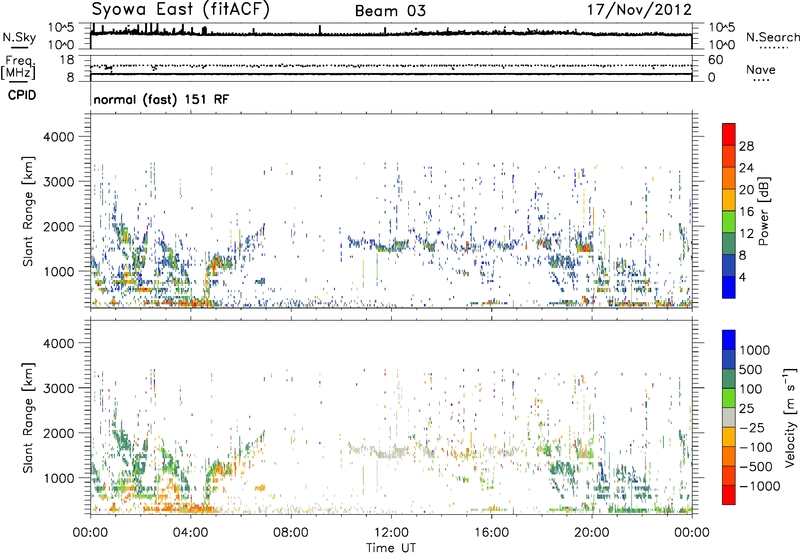This screenshot has height=554, width=800.
Task: Click the date '17/Nov/2012'
Action: pos(639,10)
